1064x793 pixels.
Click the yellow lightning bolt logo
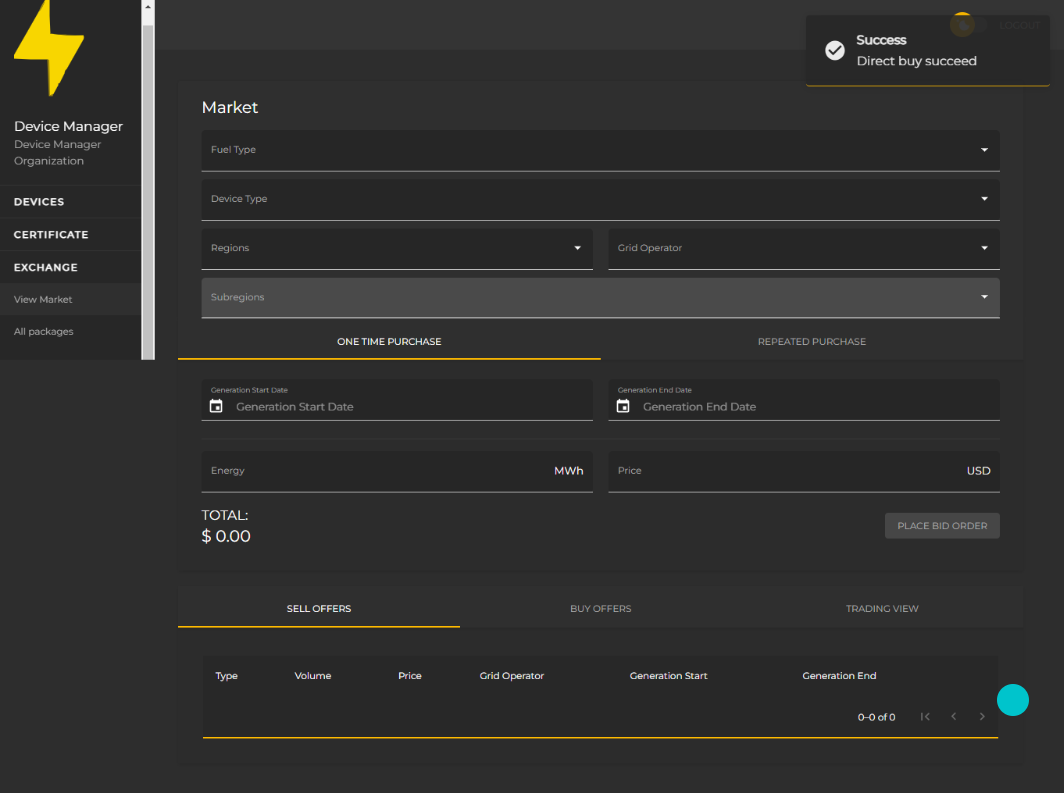49,46
